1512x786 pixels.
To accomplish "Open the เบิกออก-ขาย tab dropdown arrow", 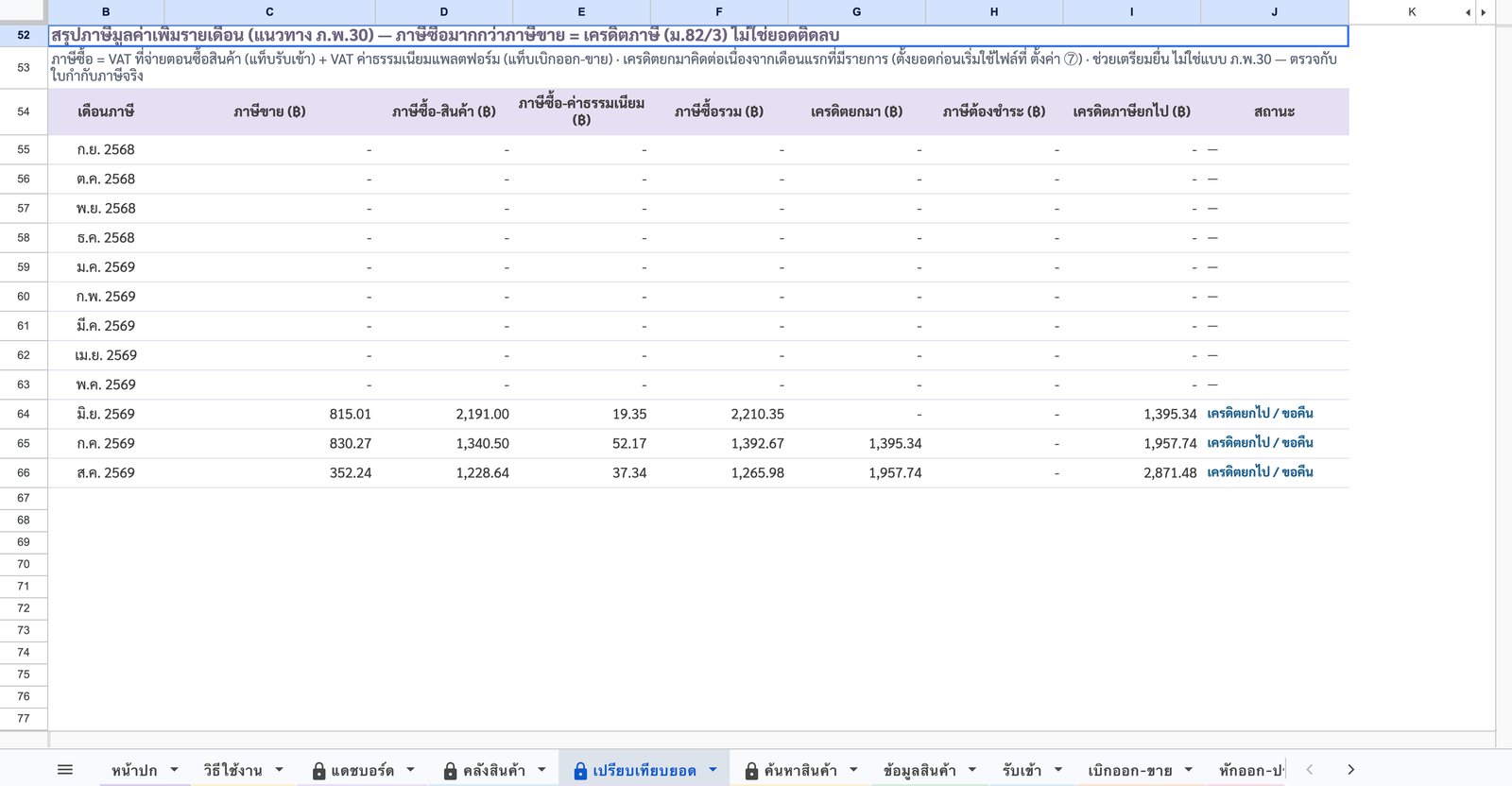I will 1188,770.
